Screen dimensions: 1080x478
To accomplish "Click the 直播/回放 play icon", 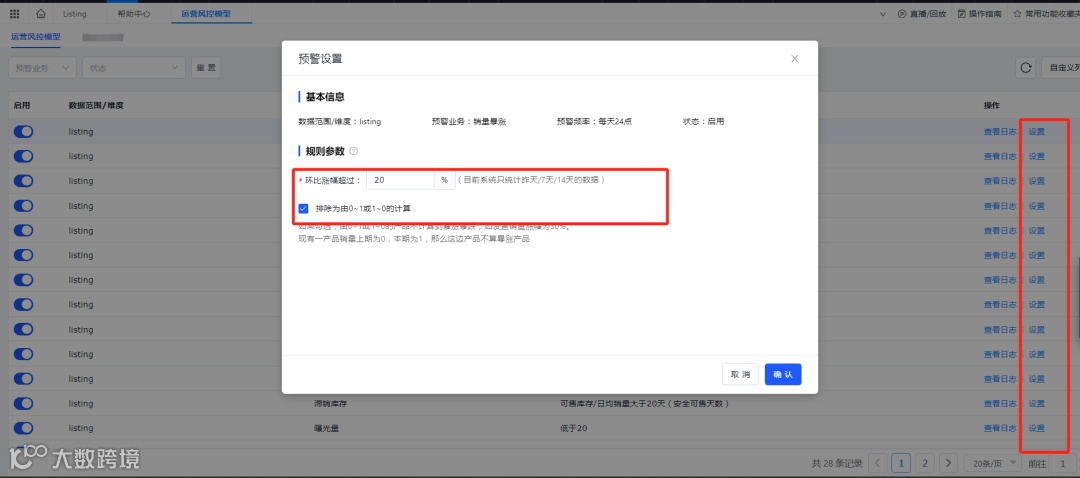I will pos(902,14).
